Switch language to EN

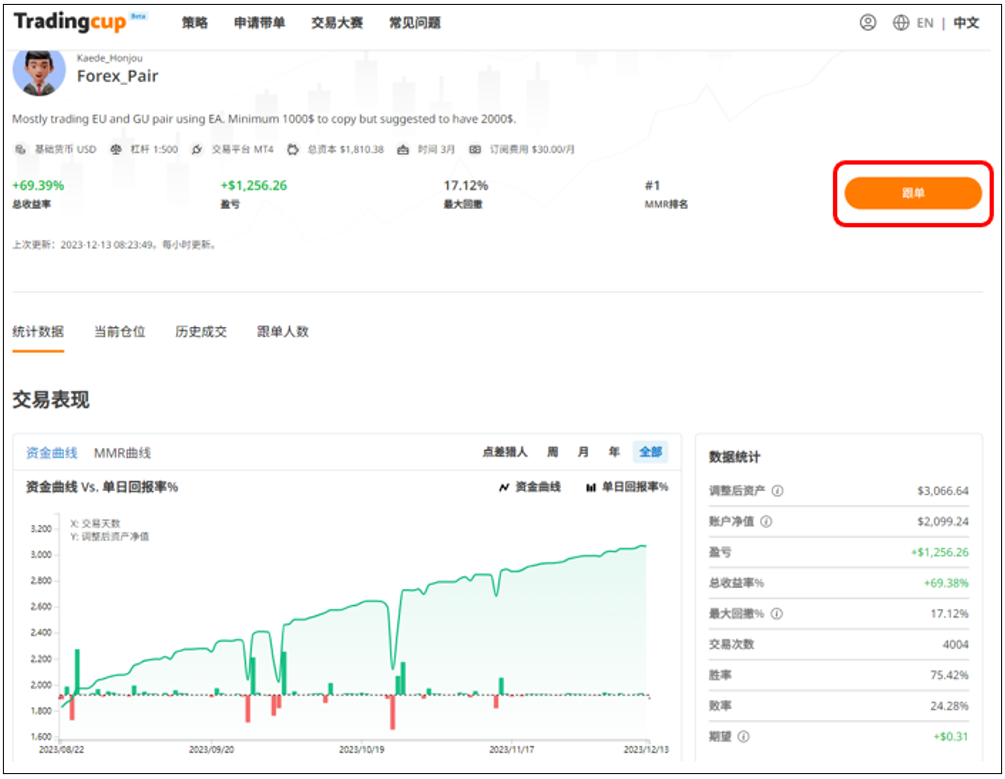925,23
